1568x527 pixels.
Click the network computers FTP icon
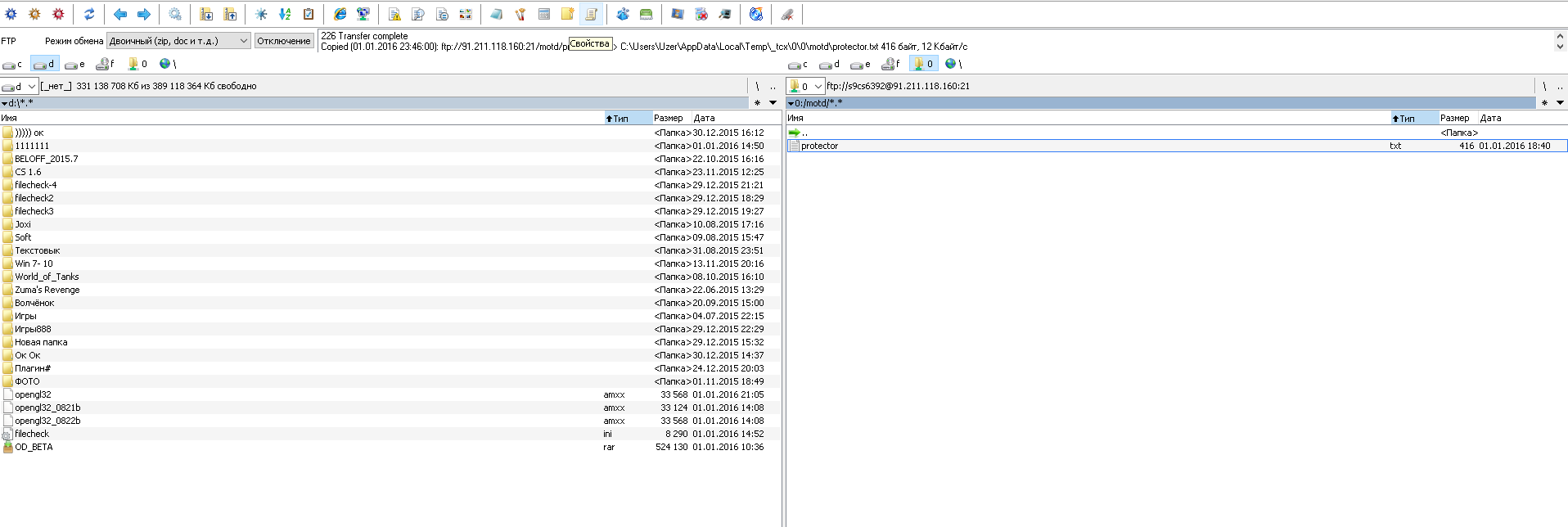(363, 14)
